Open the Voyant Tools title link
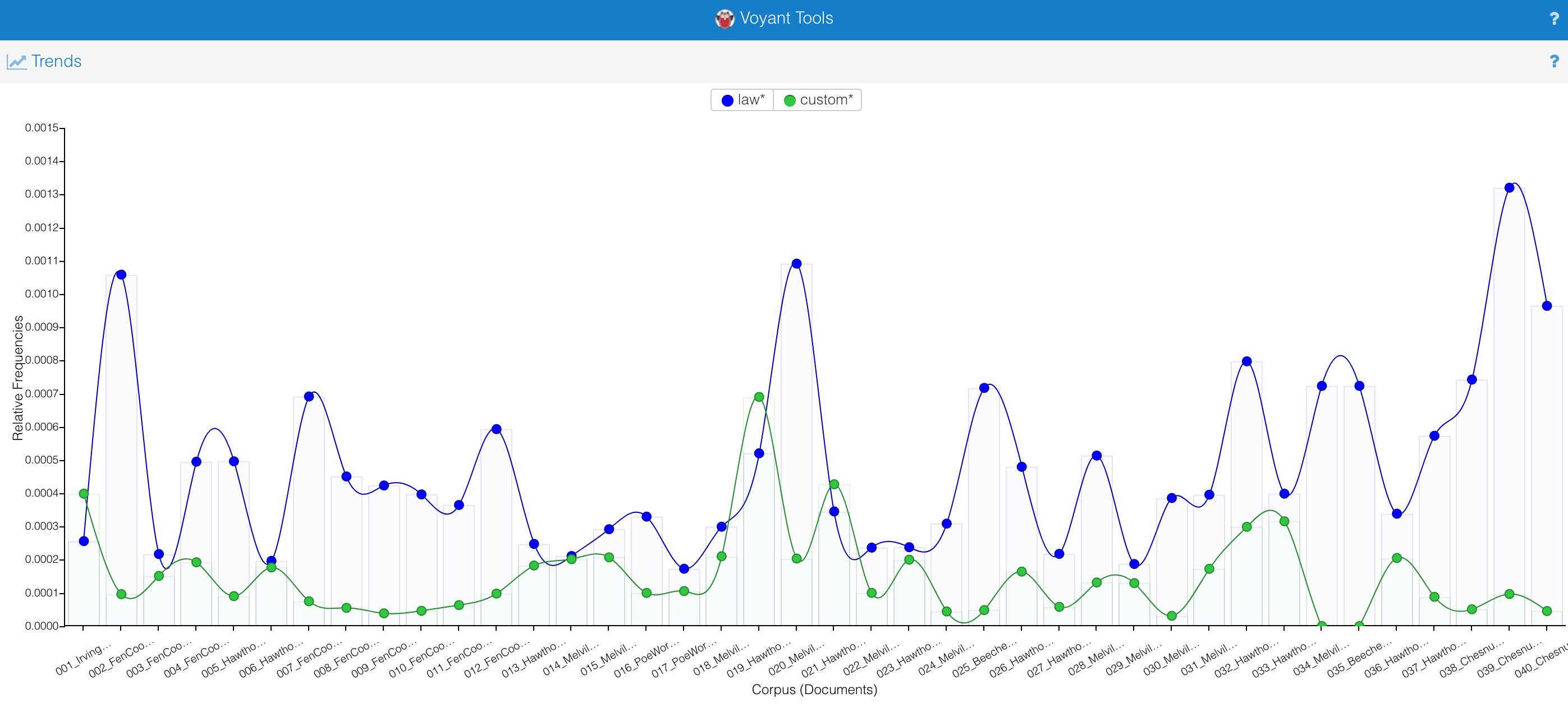Screen dimensions: 1568x707 (786, 19)
